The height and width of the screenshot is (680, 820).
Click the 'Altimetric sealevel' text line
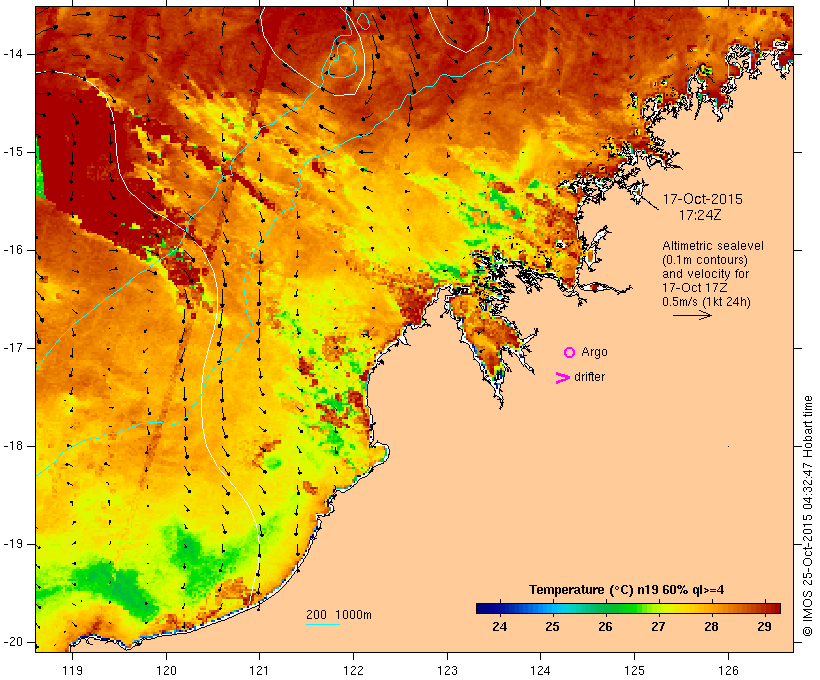coord(713,246)
